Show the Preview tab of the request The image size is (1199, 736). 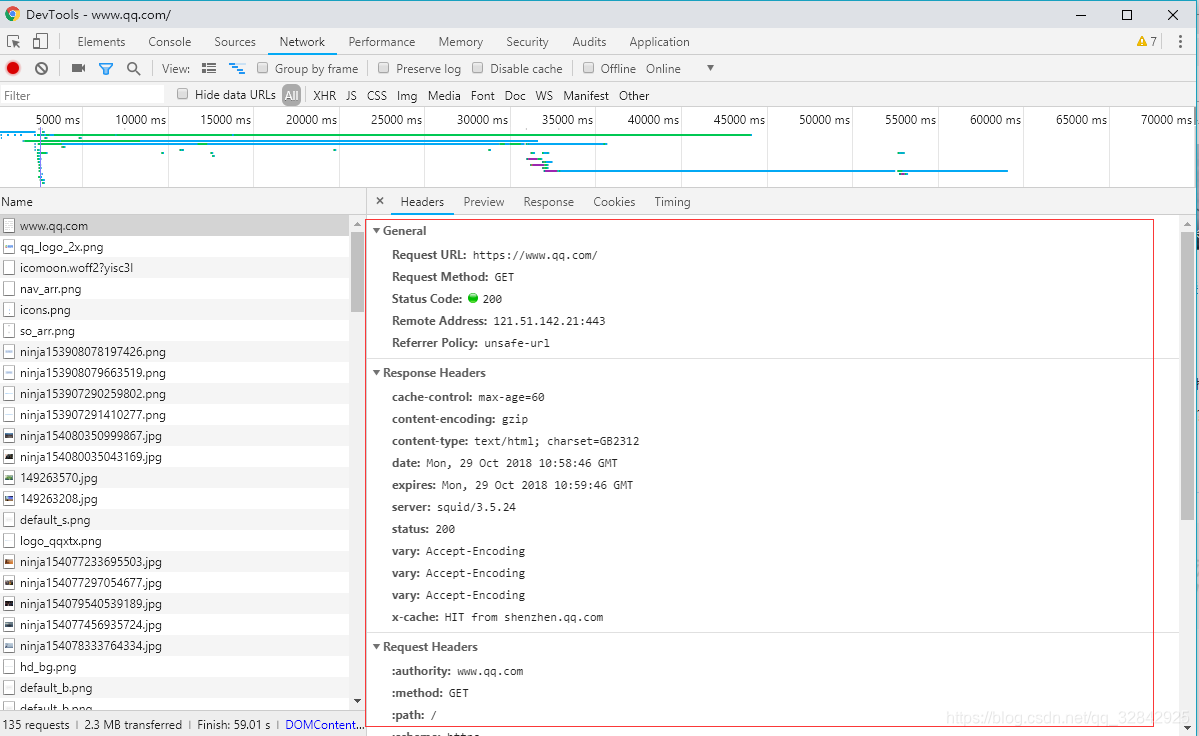pyautogui.click(x=483, y=202)
